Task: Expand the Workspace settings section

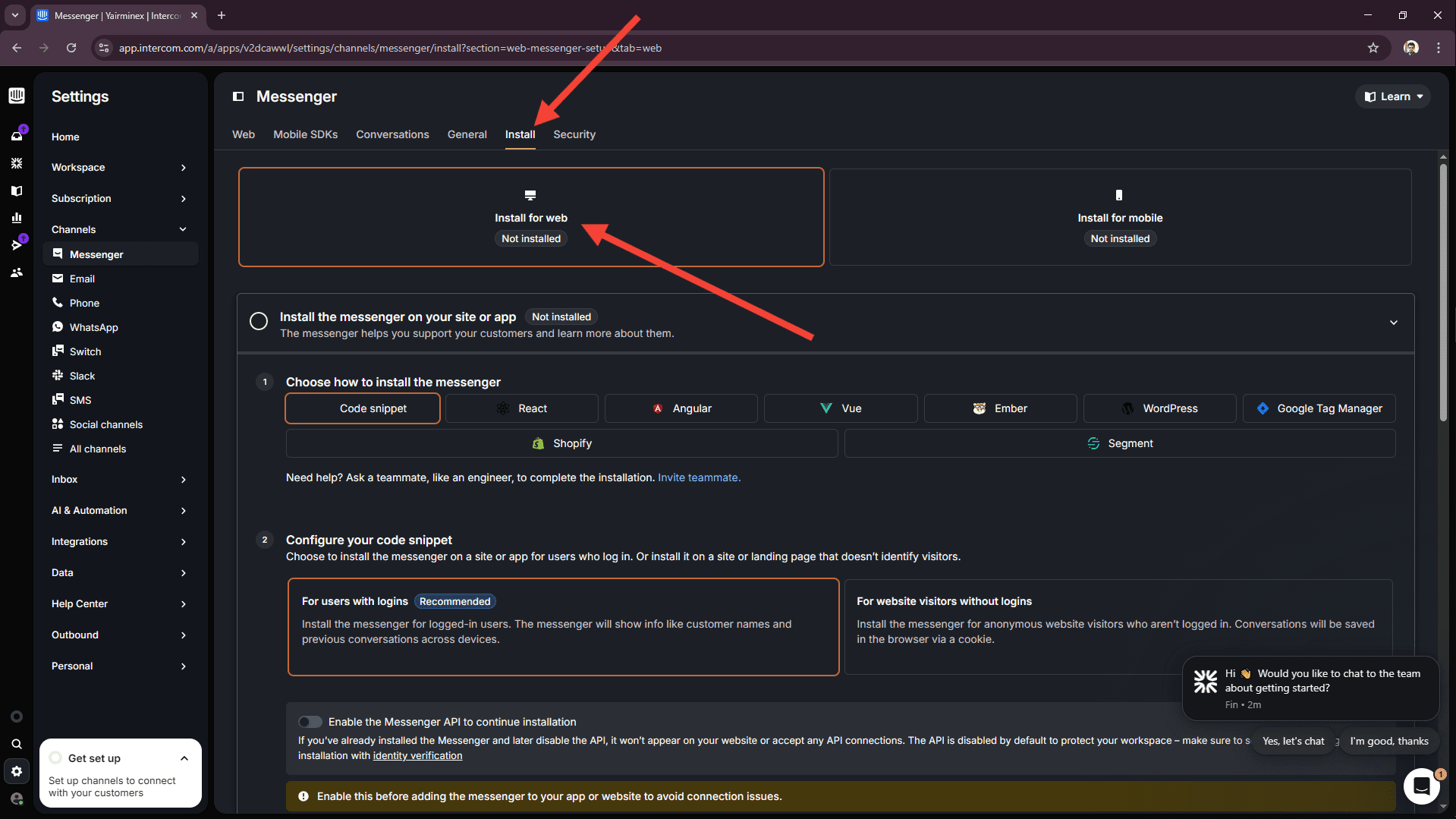Action: click(121, 168)
